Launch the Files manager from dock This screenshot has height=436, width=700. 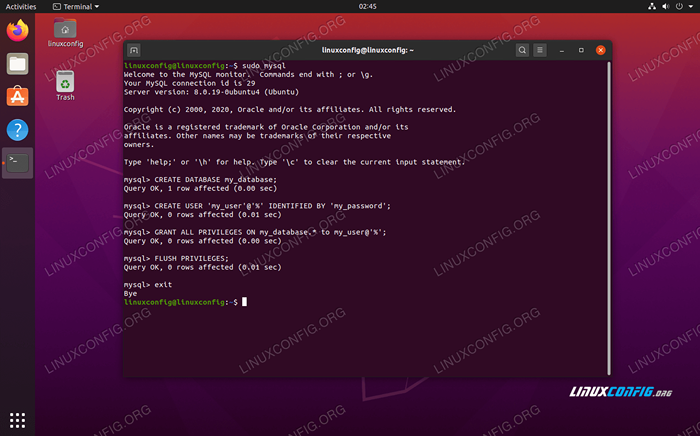click(17, 64)
